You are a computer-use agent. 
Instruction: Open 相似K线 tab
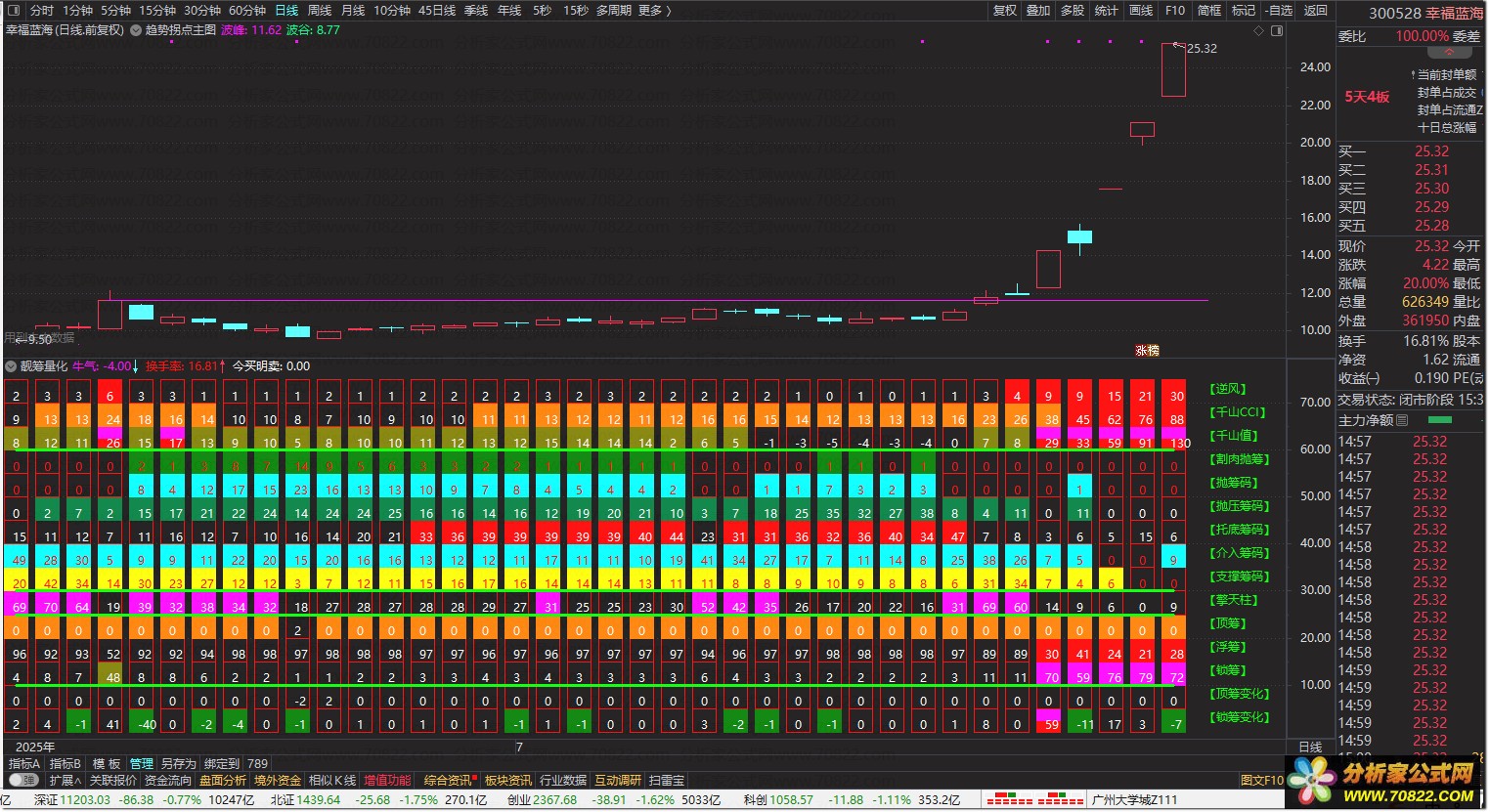click(x=332, y=781)
